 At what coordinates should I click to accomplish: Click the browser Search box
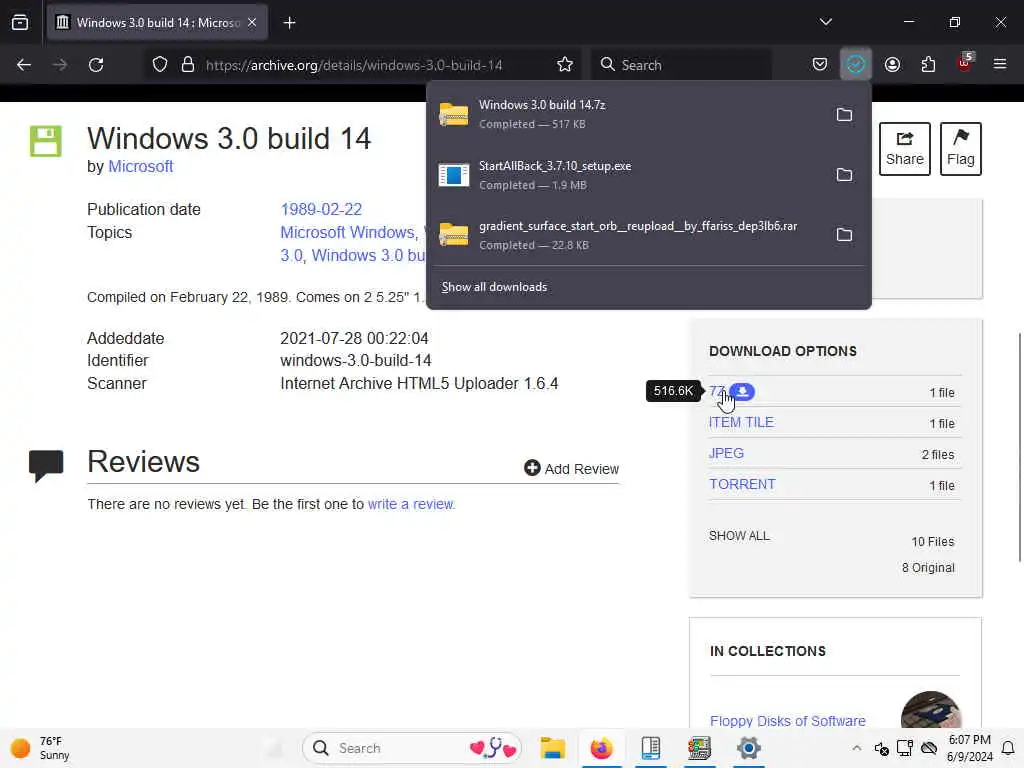[x=681, y=65]
